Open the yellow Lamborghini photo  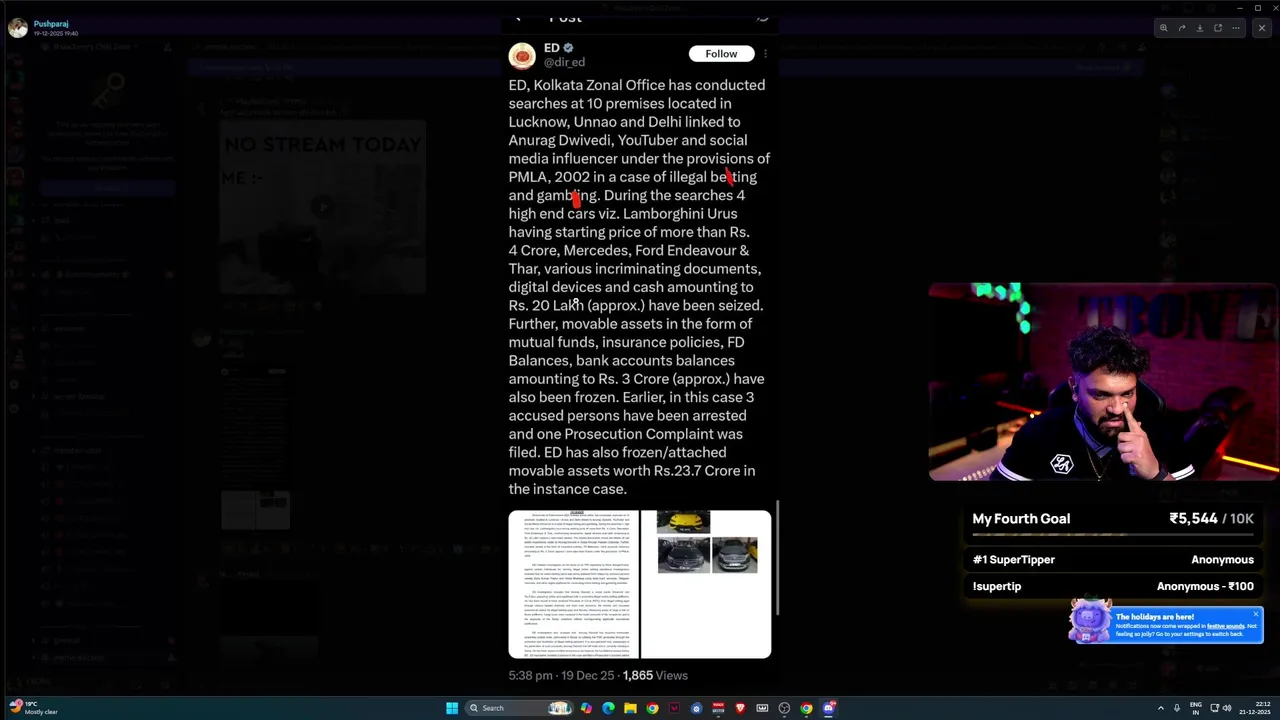683,522
